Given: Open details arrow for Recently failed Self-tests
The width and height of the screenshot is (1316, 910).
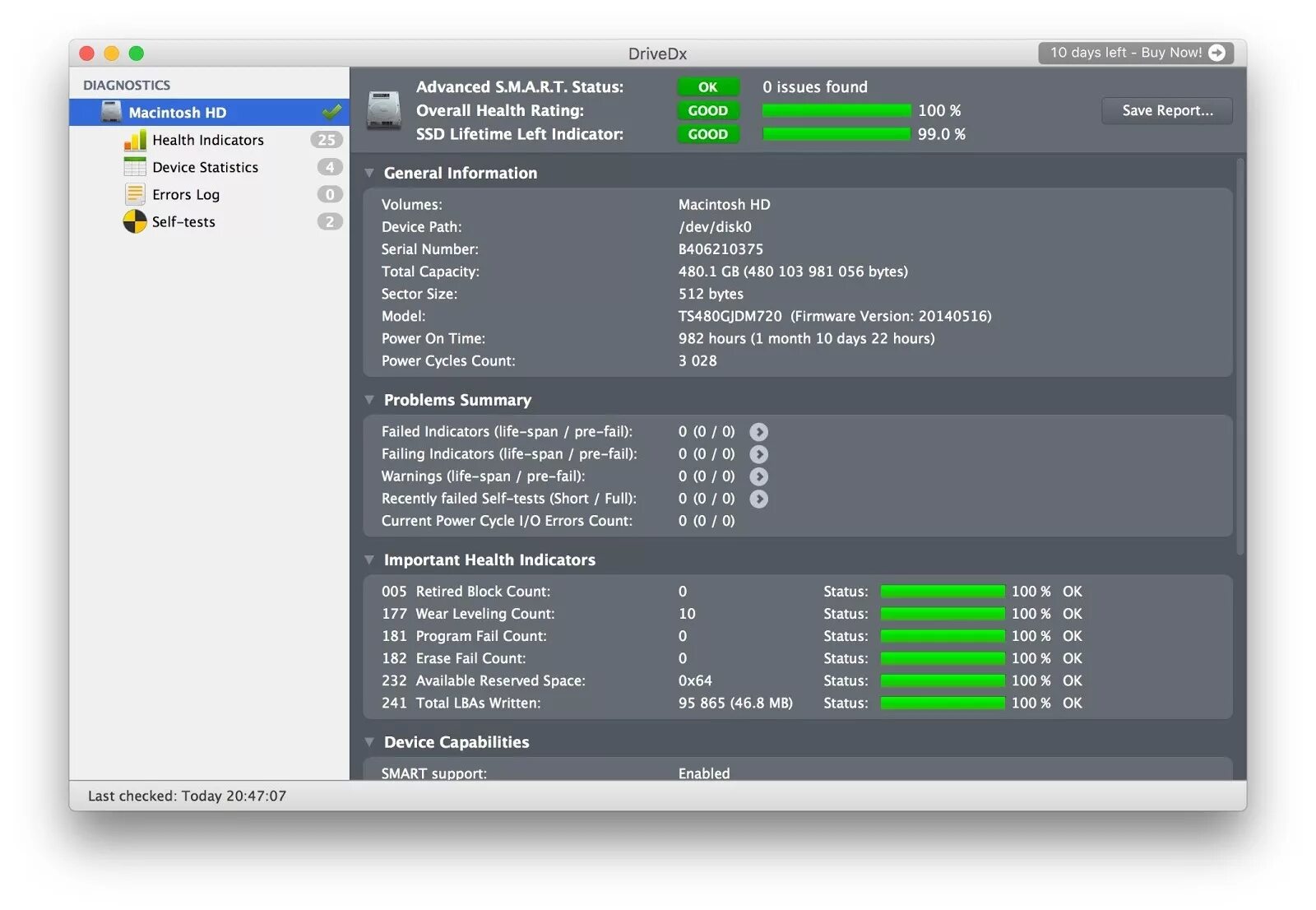Looking at the screenshot, I should coord(759,499).
